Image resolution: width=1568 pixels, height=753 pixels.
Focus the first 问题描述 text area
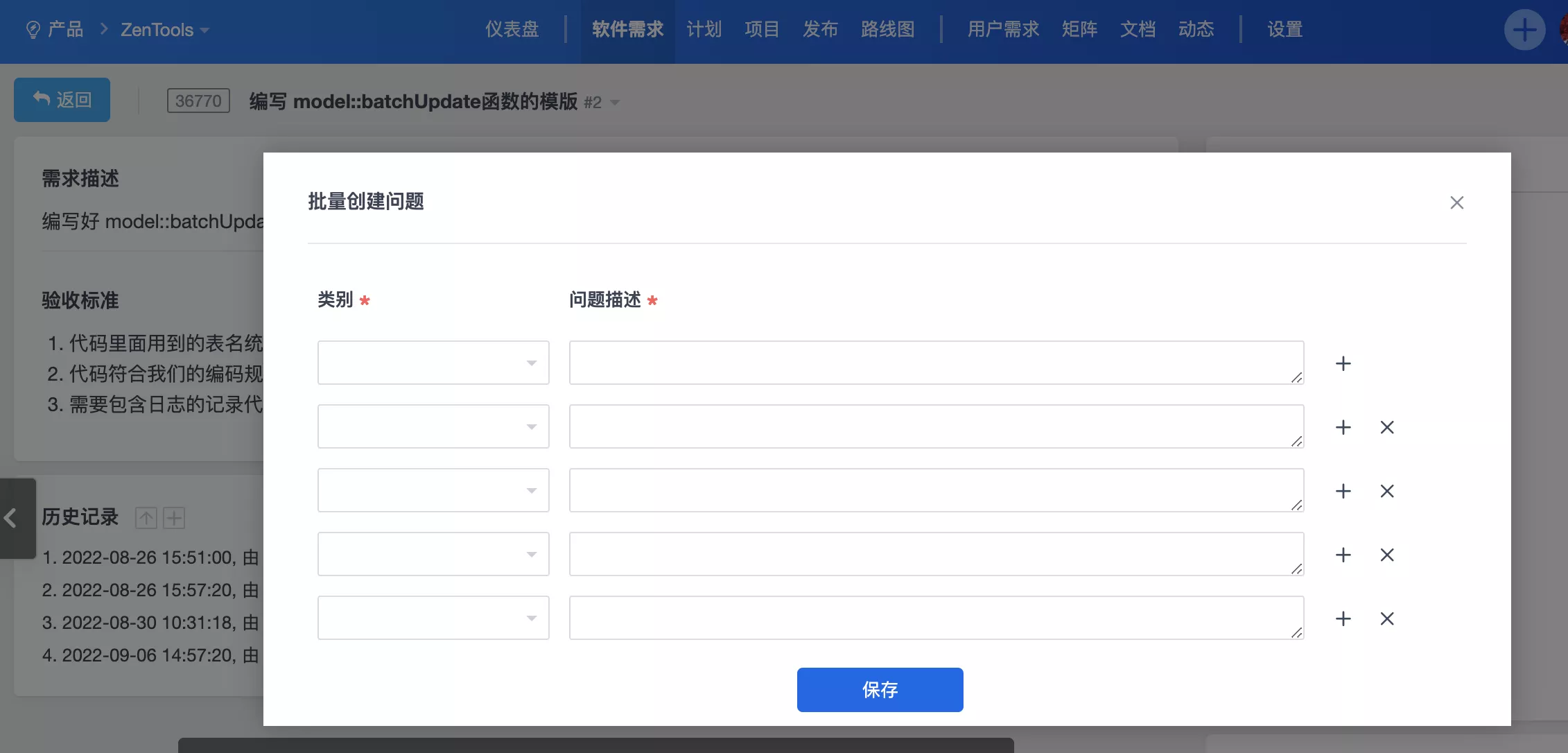point(937,363)
